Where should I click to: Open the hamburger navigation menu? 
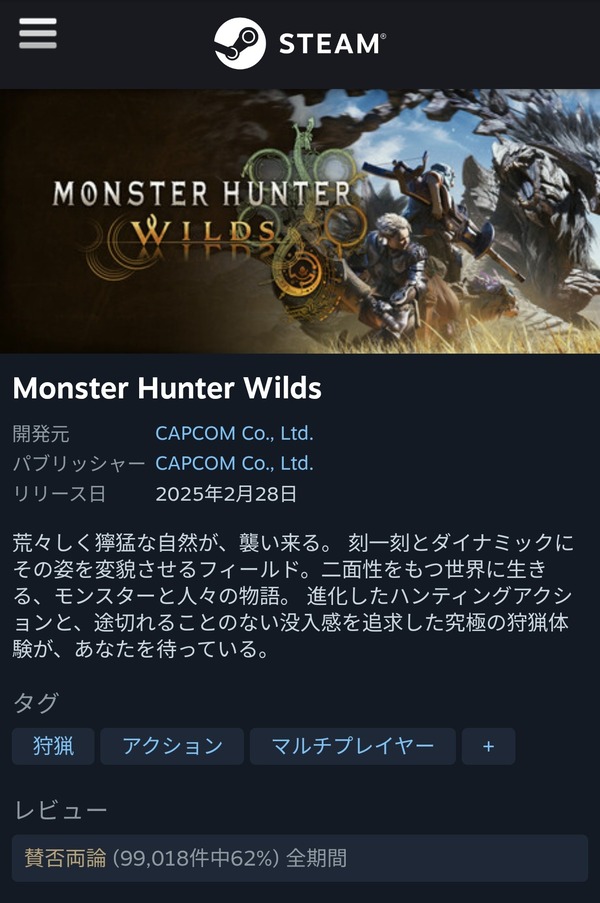(37, 33)
